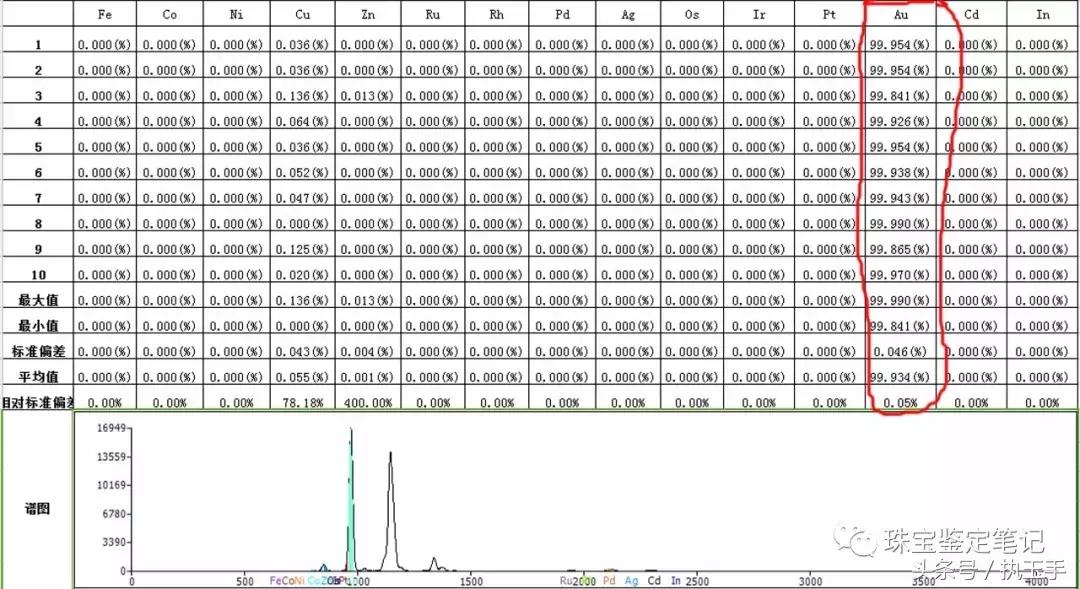Select the 相对标准偏差 row label

pyautogui.click(x=38, y=402)
